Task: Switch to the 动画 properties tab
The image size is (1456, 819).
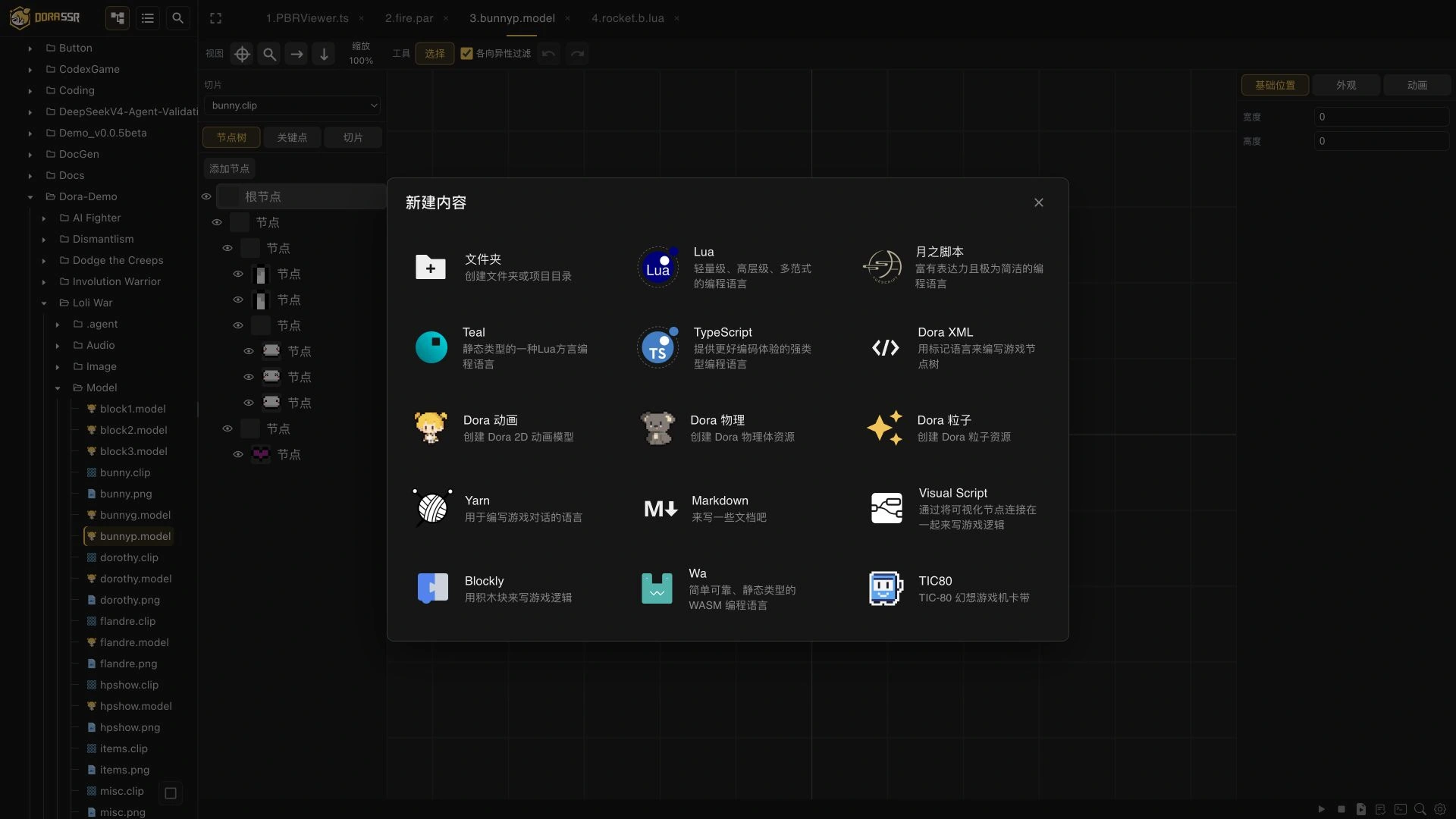Action: (1417, 85)
